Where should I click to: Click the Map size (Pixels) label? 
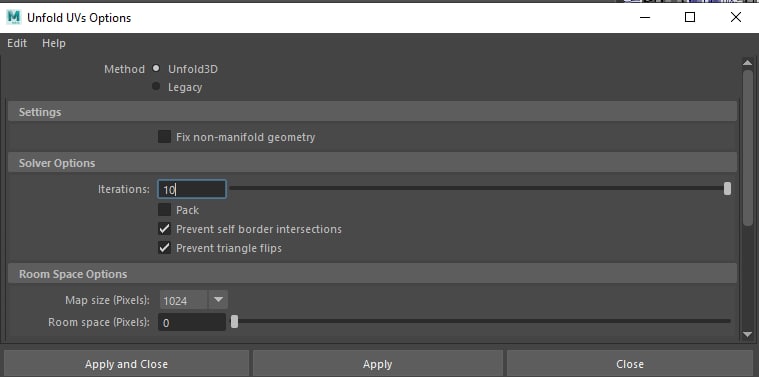click(x=107, y=300)
